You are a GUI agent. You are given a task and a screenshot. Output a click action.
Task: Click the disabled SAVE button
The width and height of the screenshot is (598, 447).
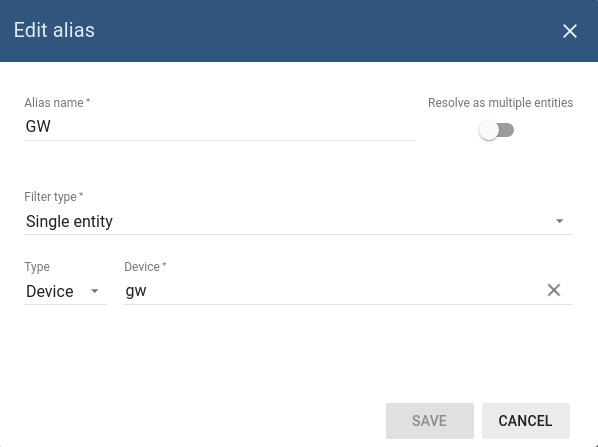430,421
